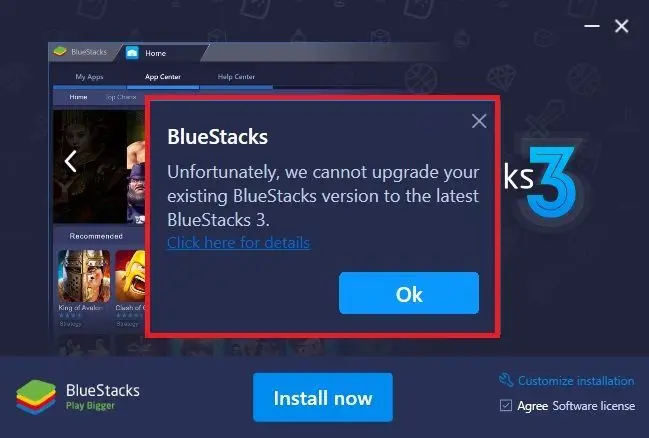Click the Ok button
Image resolution: width=649 pixels, height=438 pixels.
pos(409,293)
